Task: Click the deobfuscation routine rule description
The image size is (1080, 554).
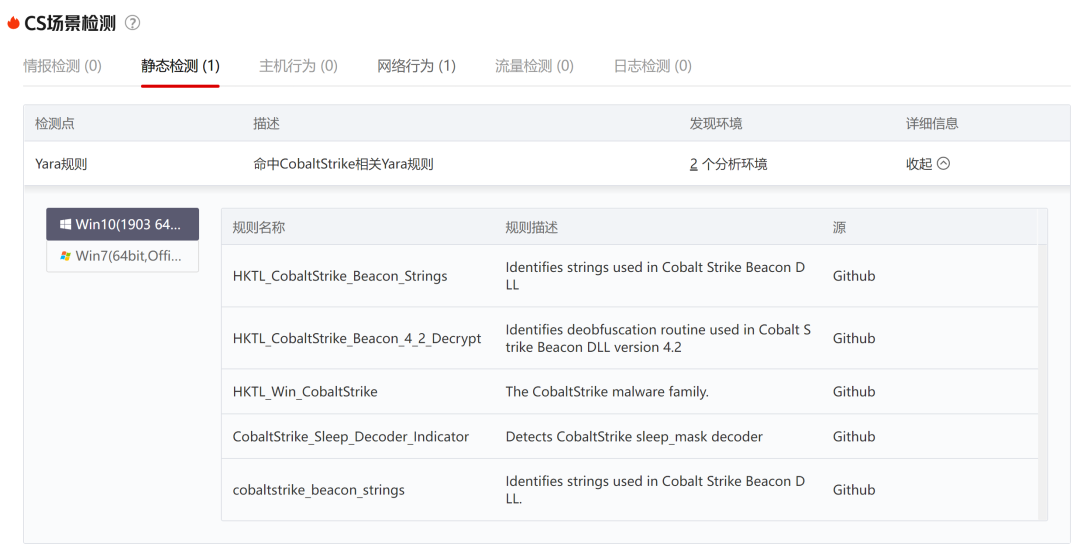Action: tap(658, 338)
